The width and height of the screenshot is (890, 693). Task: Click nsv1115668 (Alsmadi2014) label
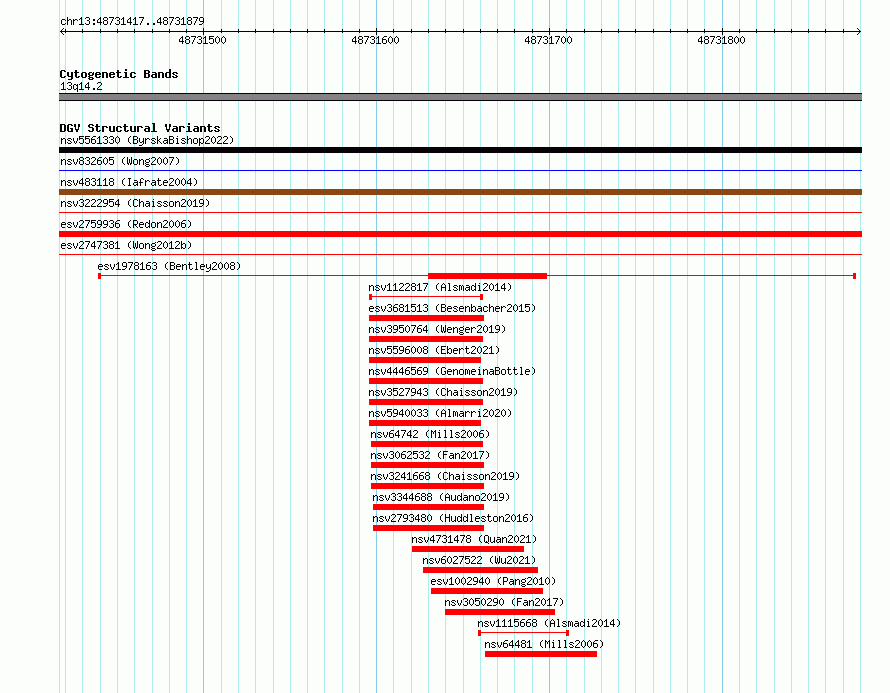(549, 623)
